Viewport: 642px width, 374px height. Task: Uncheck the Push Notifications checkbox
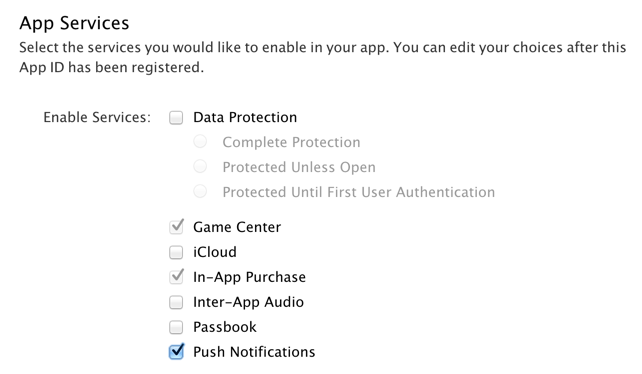coord(176,352)
